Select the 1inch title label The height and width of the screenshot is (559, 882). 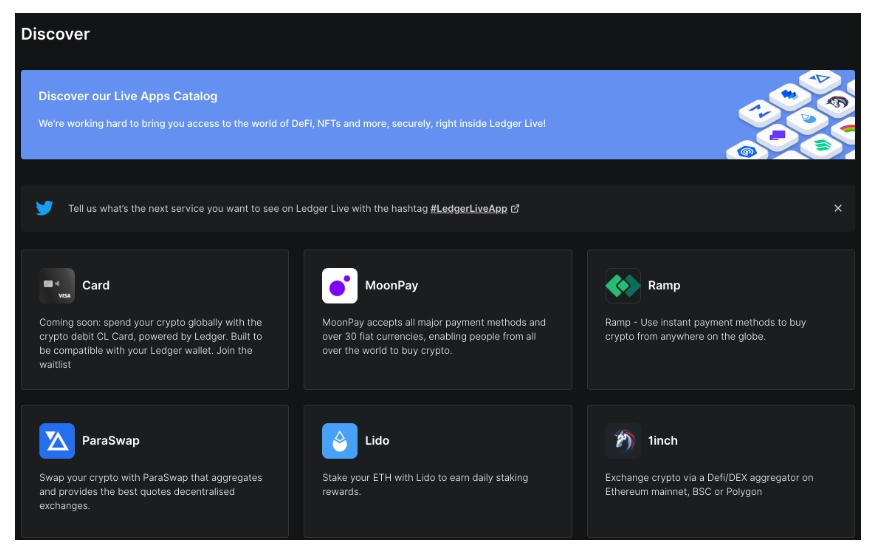point(661,441)
